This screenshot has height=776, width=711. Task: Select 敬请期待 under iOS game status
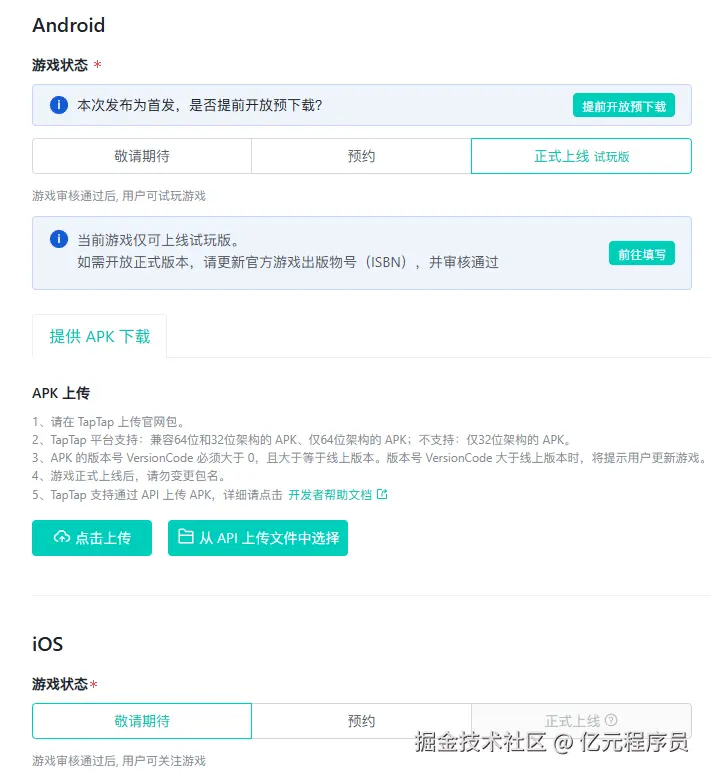pos(142,720)
